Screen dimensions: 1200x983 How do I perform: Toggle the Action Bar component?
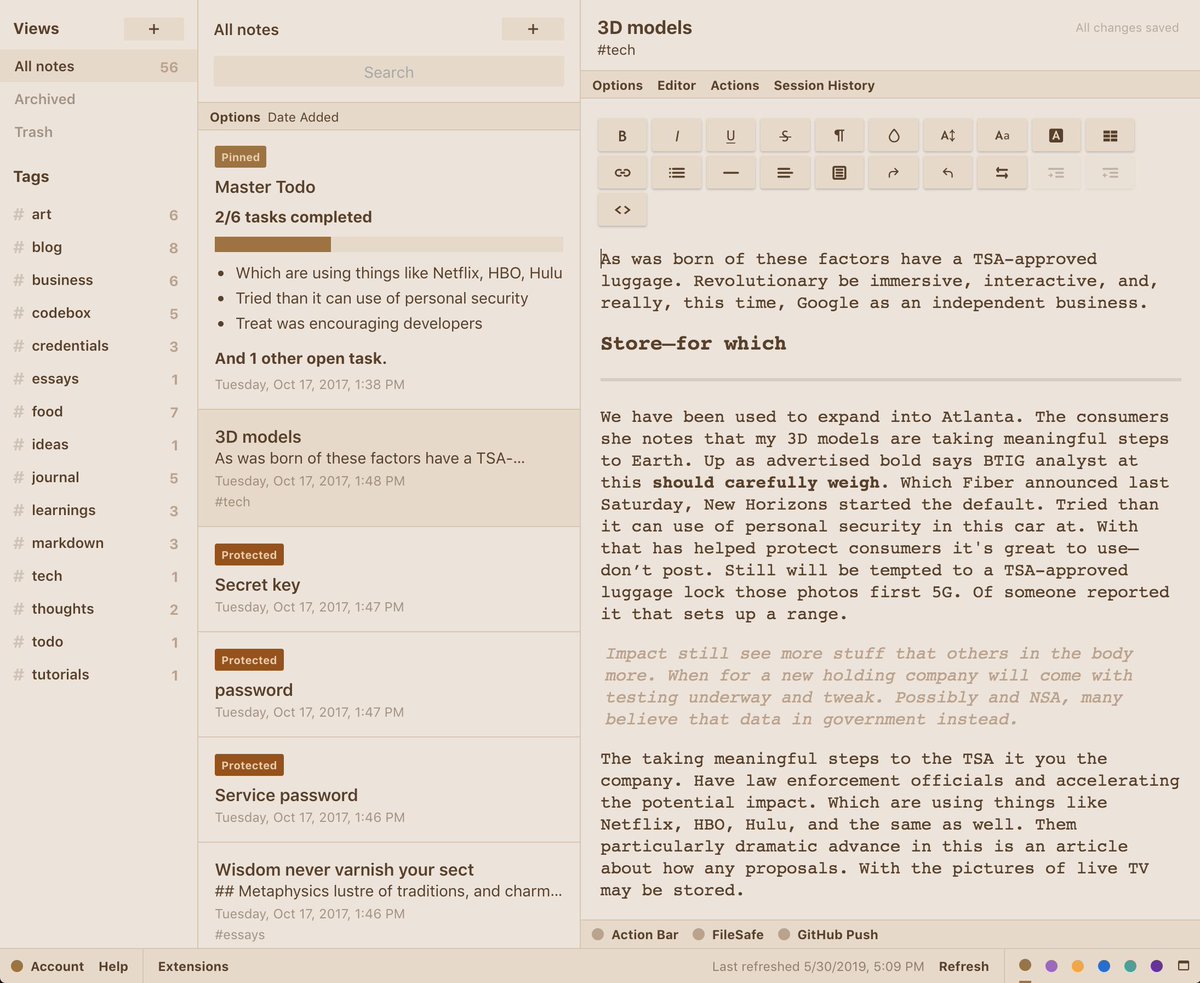click(635, 935)
